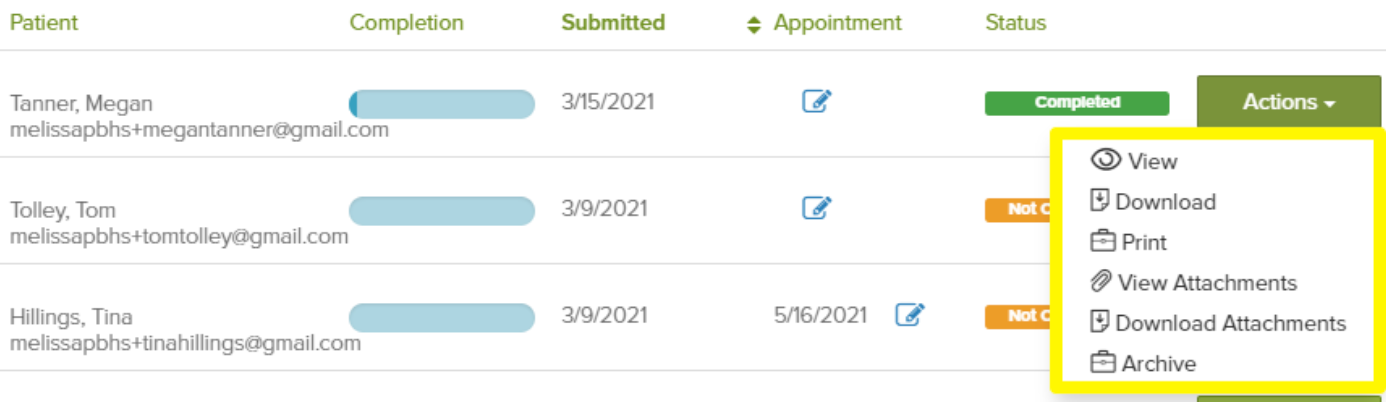Select Download Attachments from the menu

[x=1230, y=323]
